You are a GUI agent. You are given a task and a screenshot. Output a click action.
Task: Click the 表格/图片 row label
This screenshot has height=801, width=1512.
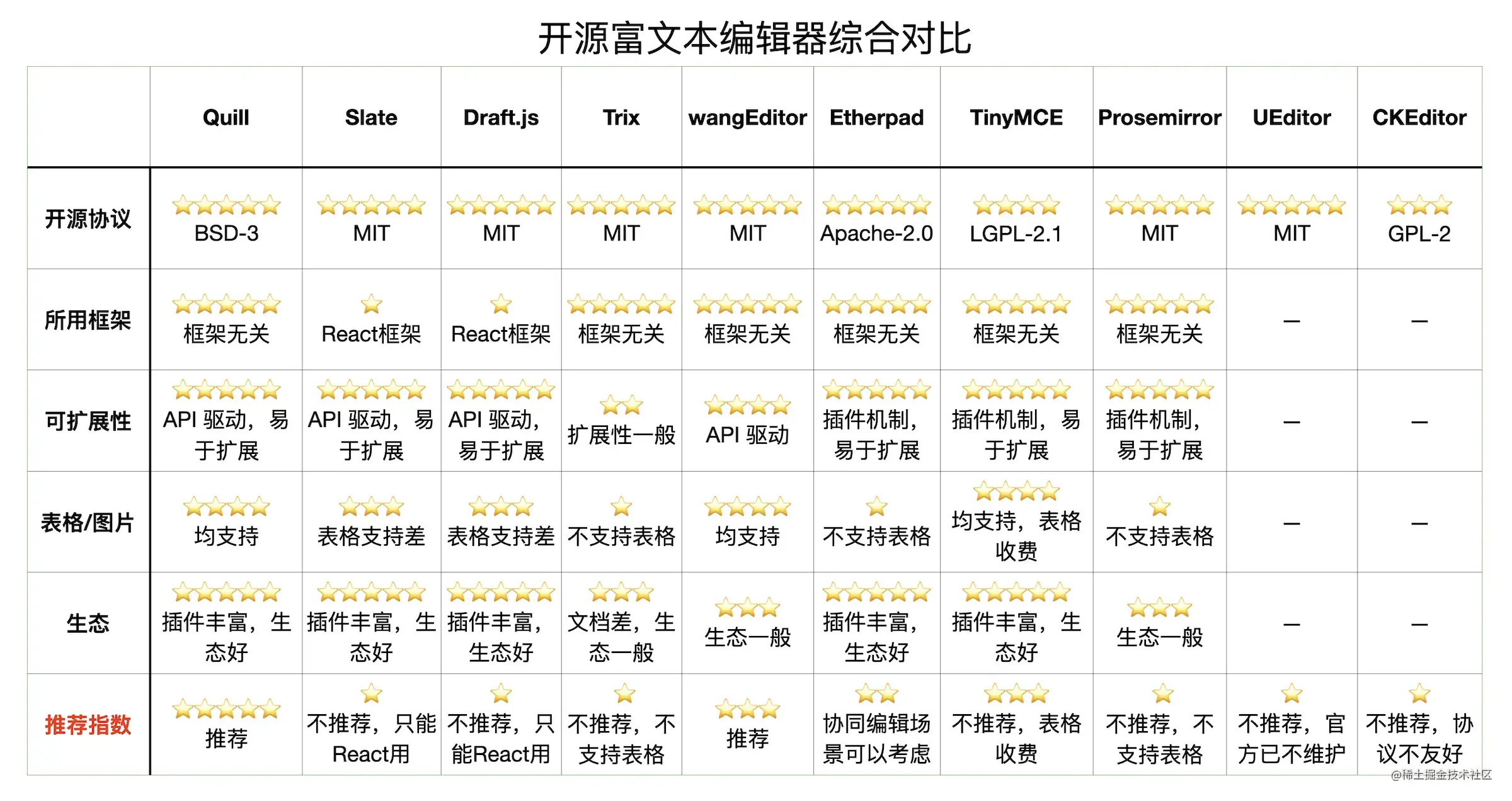[88, 523]
